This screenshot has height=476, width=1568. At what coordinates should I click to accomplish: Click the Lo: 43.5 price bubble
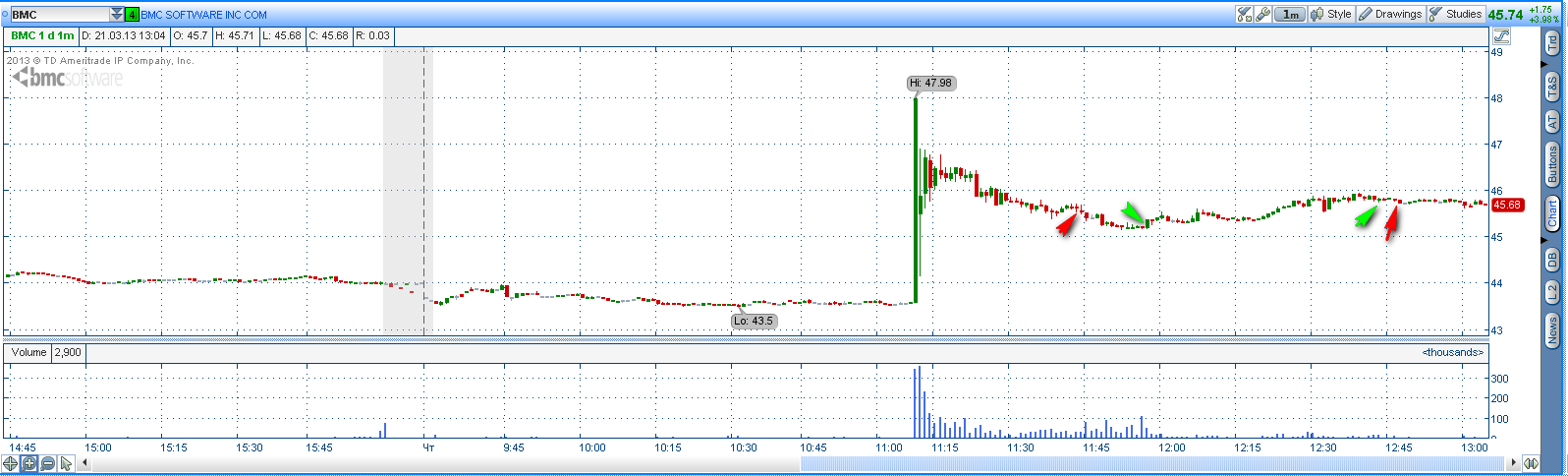[x=755, y=321]
